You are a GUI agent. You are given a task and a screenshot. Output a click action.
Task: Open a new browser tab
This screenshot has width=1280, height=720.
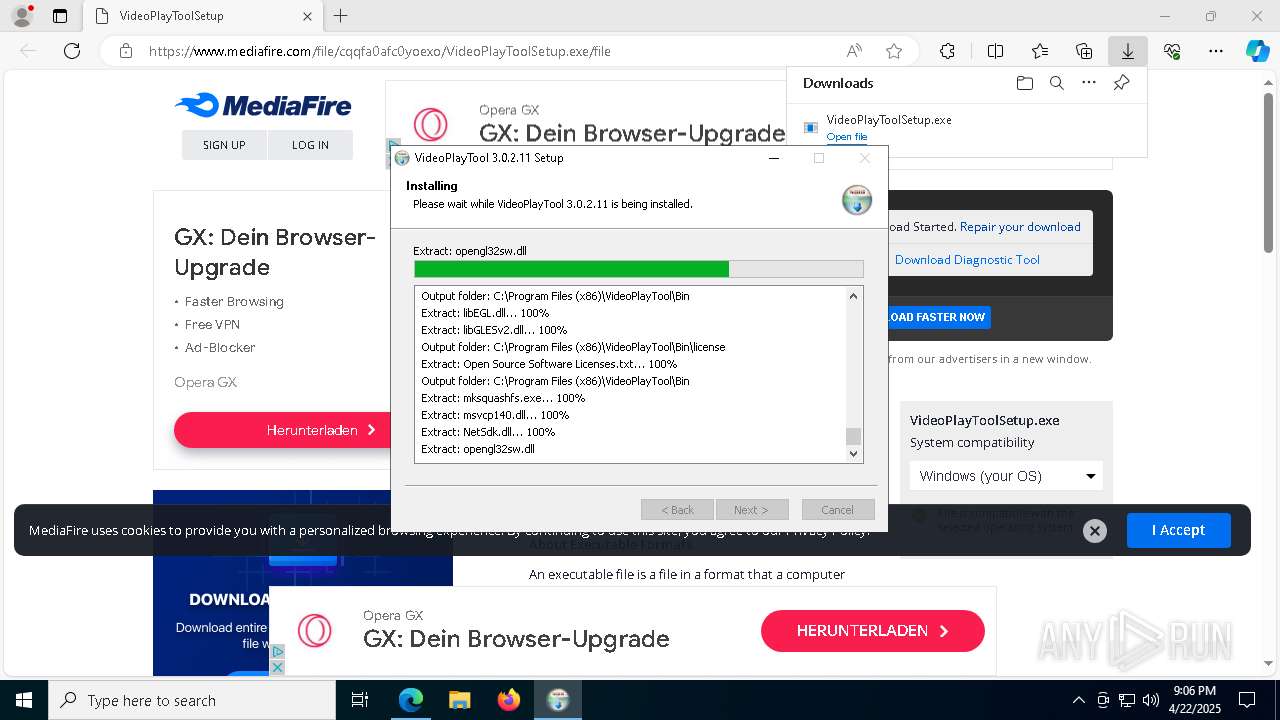point(341,16)
